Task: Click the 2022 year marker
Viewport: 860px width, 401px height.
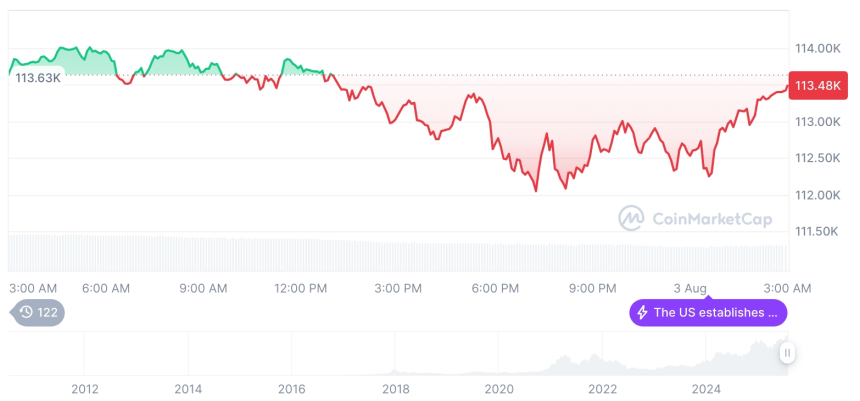Action: (x=602, y=388)
